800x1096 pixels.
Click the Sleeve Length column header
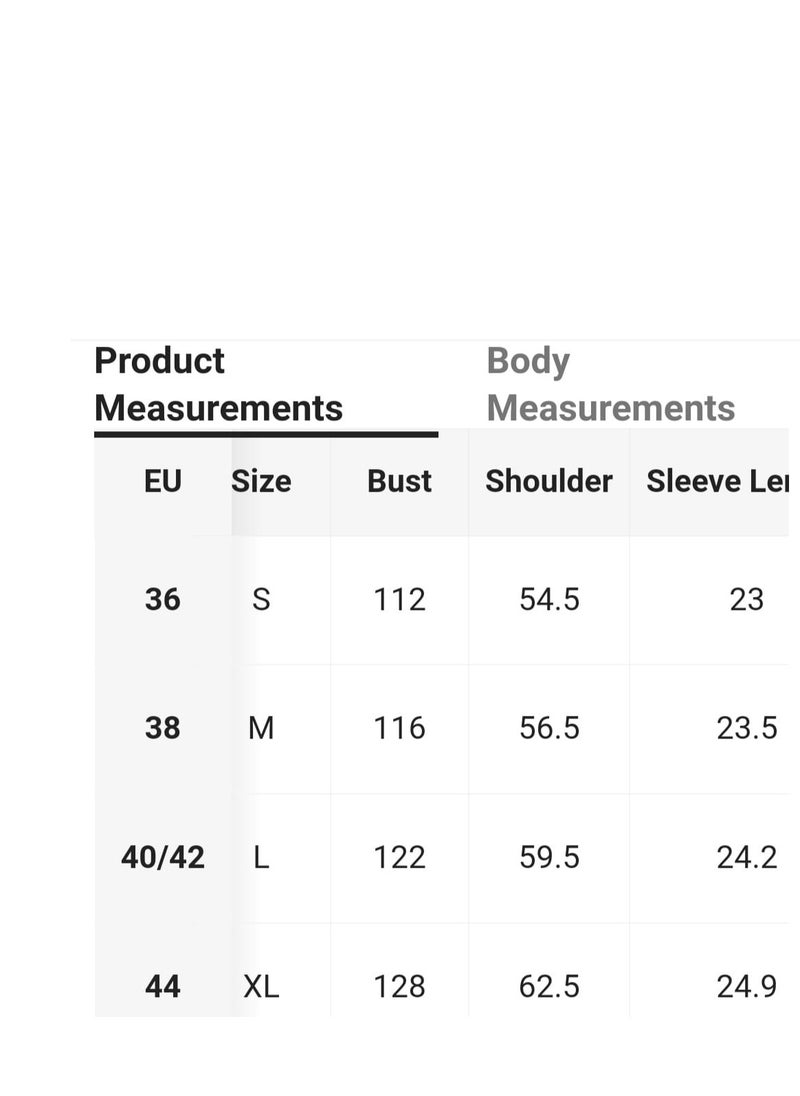click(718, 482)
